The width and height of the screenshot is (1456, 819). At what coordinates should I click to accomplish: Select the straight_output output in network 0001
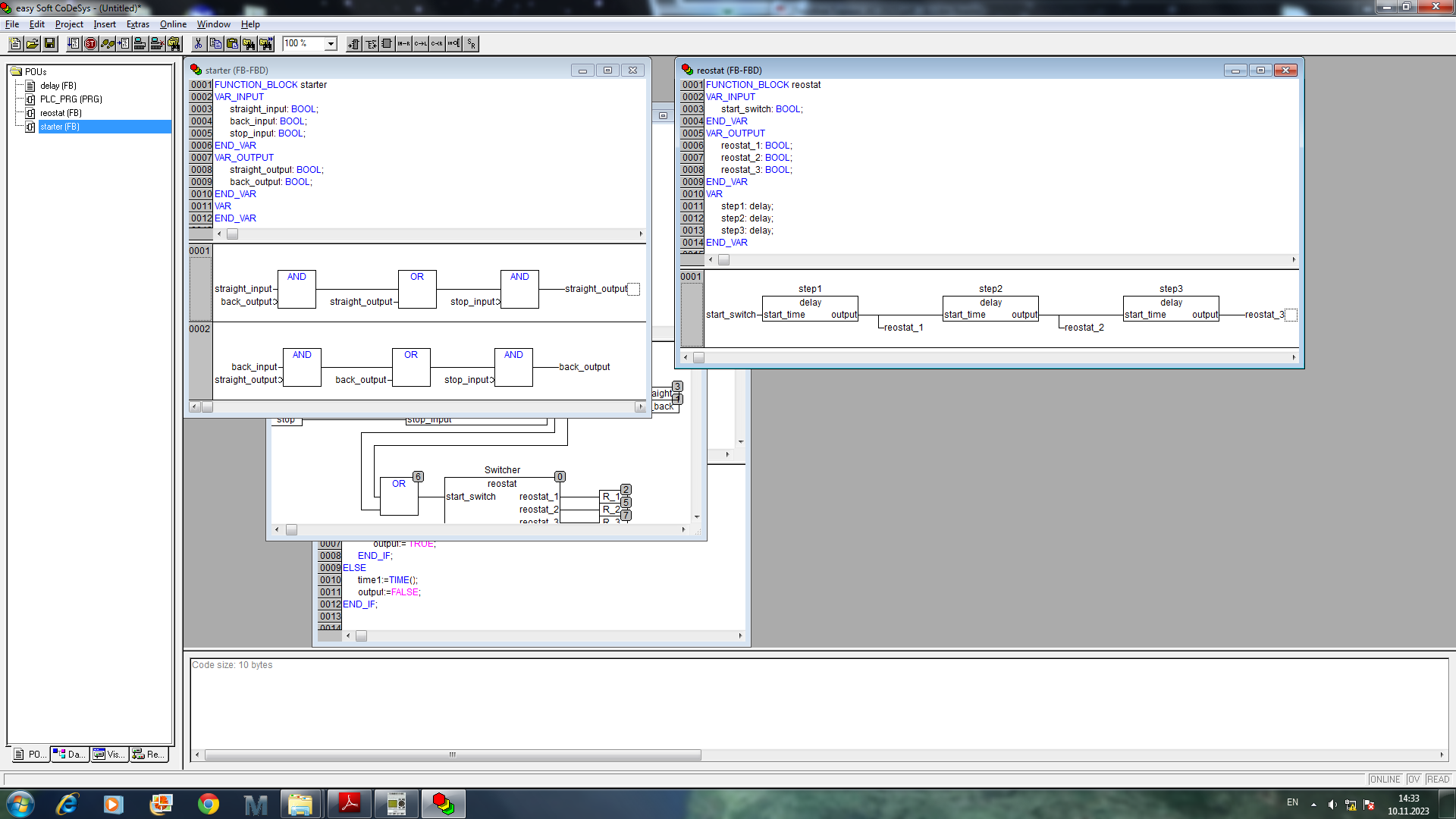tap(596, 289)
